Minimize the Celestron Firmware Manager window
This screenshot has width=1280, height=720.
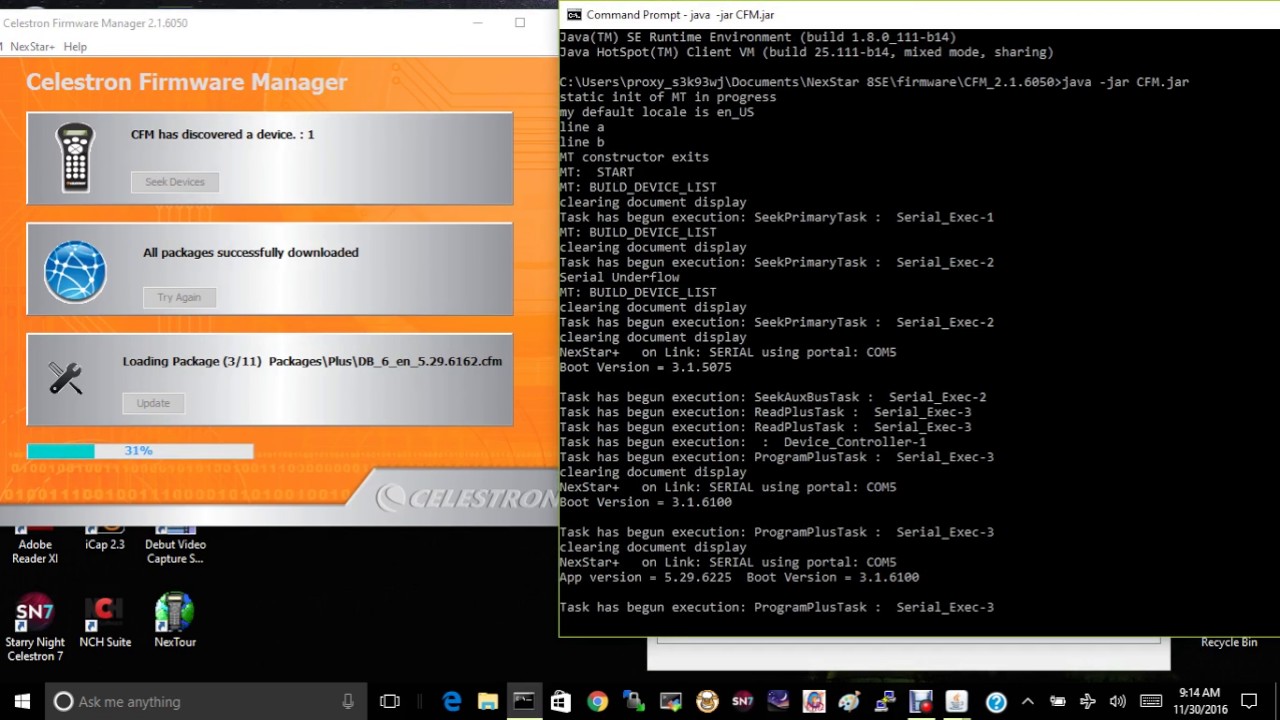[478, 22]
